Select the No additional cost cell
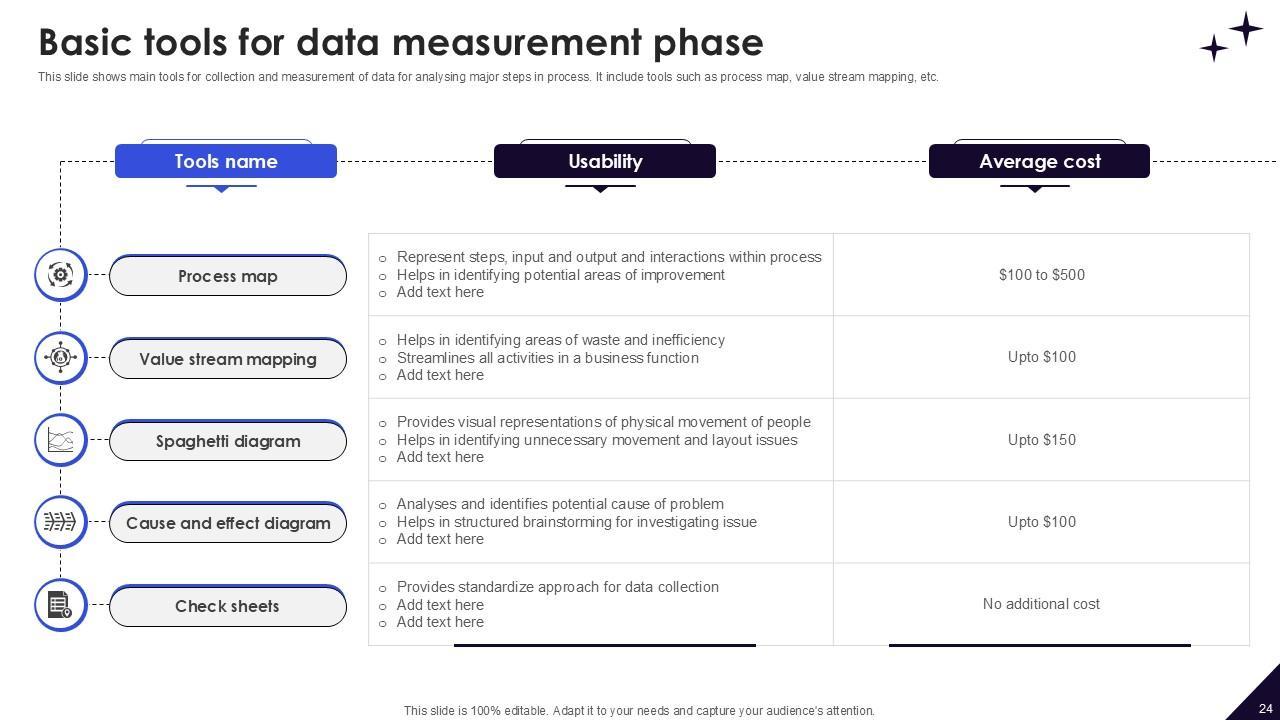The height and width of the screenshot is (720, 1280). (1041, 604)
